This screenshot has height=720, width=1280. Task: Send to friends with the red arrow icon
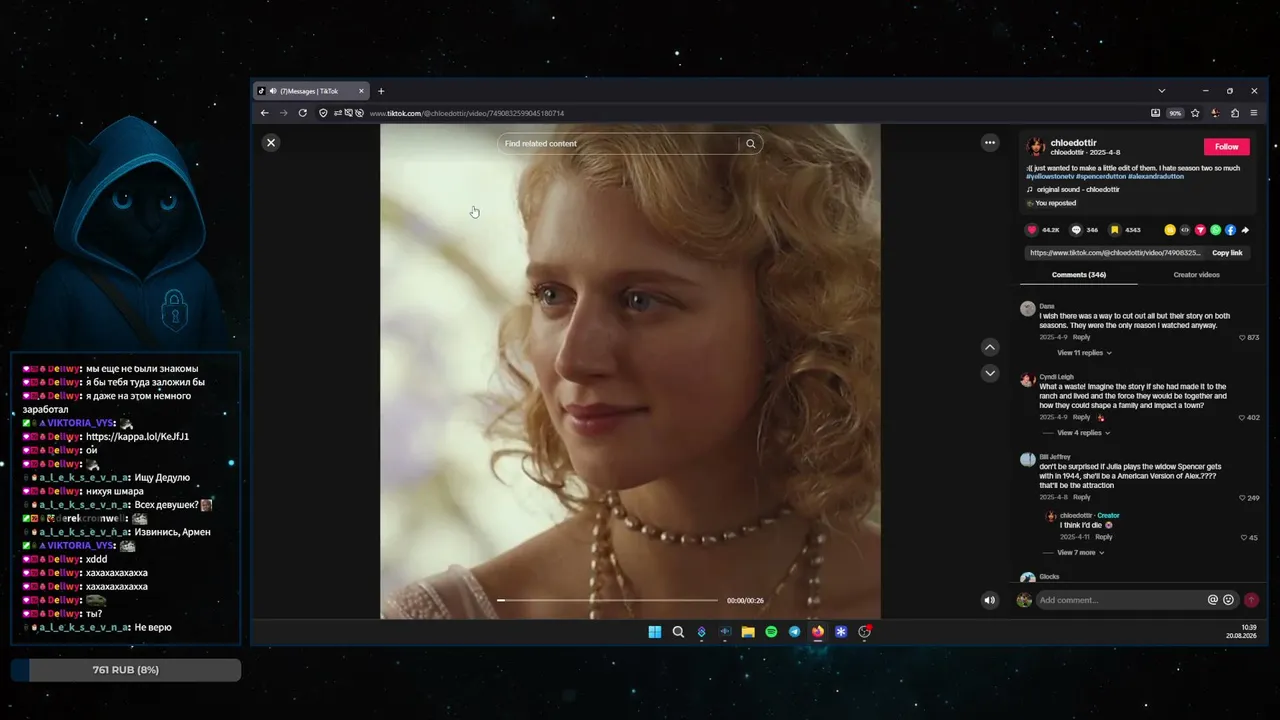1200,230
